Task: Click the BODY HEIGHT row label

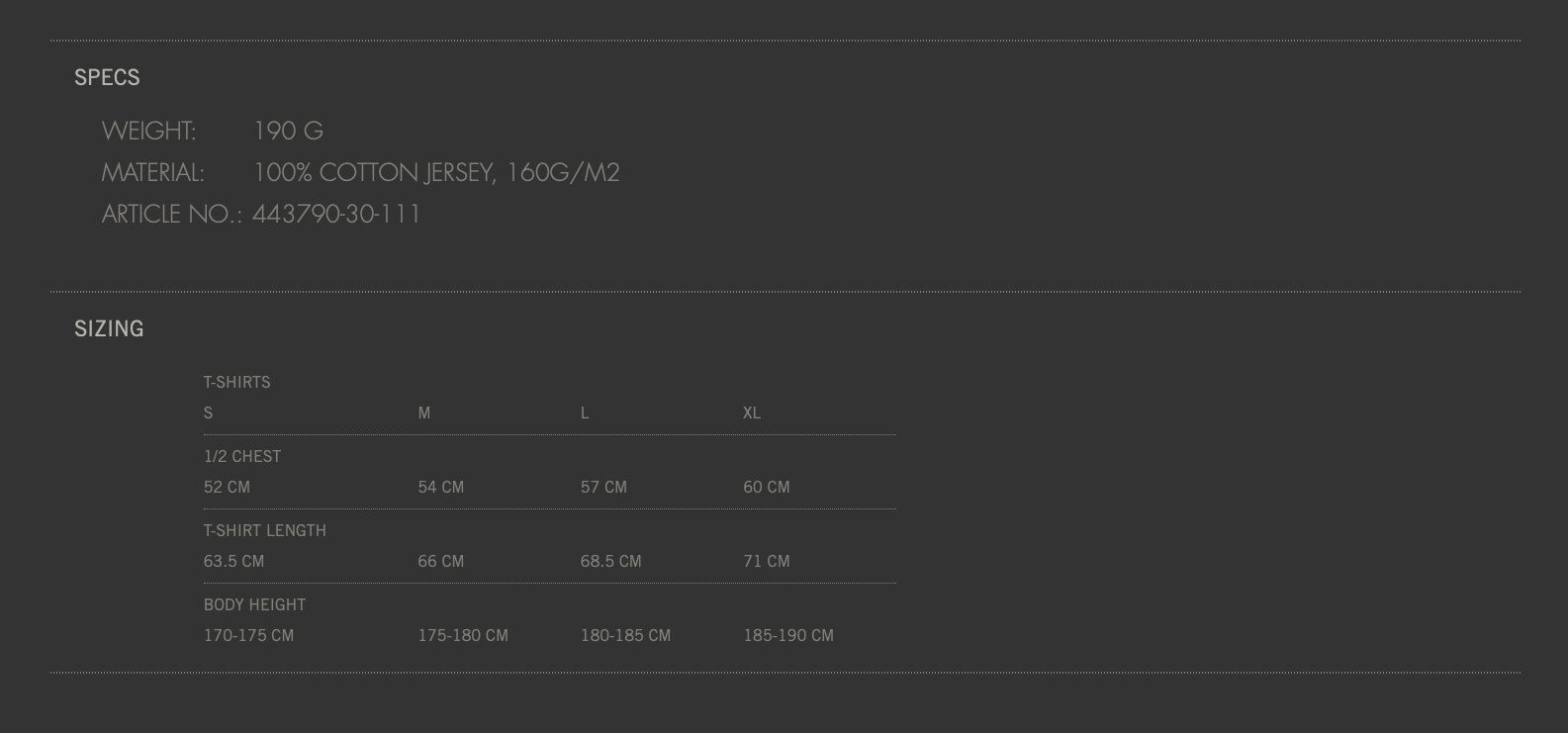Action: 254,604
